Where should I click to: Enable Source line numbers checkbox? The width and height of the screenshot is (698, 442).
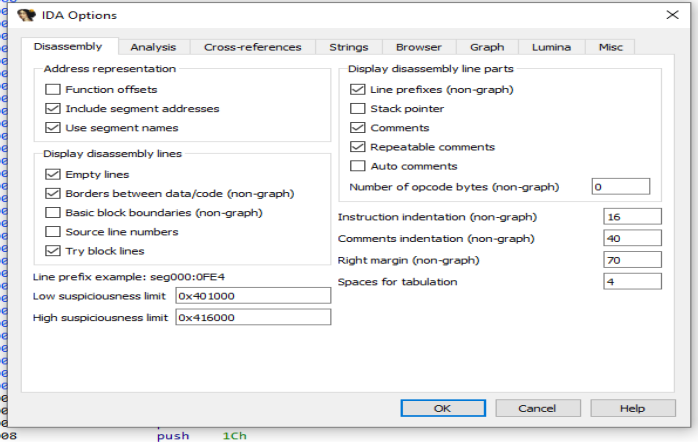[53, 232]
